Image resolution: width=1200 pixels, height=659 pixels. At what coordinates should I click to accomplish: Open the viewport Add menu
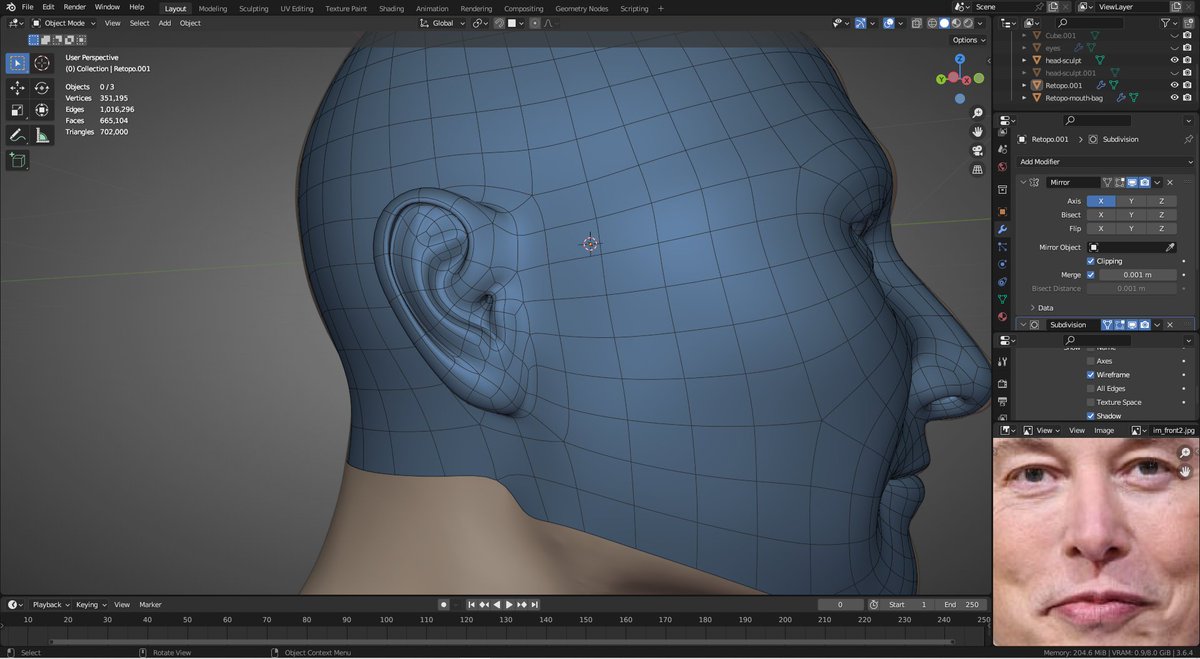point(164,23)
